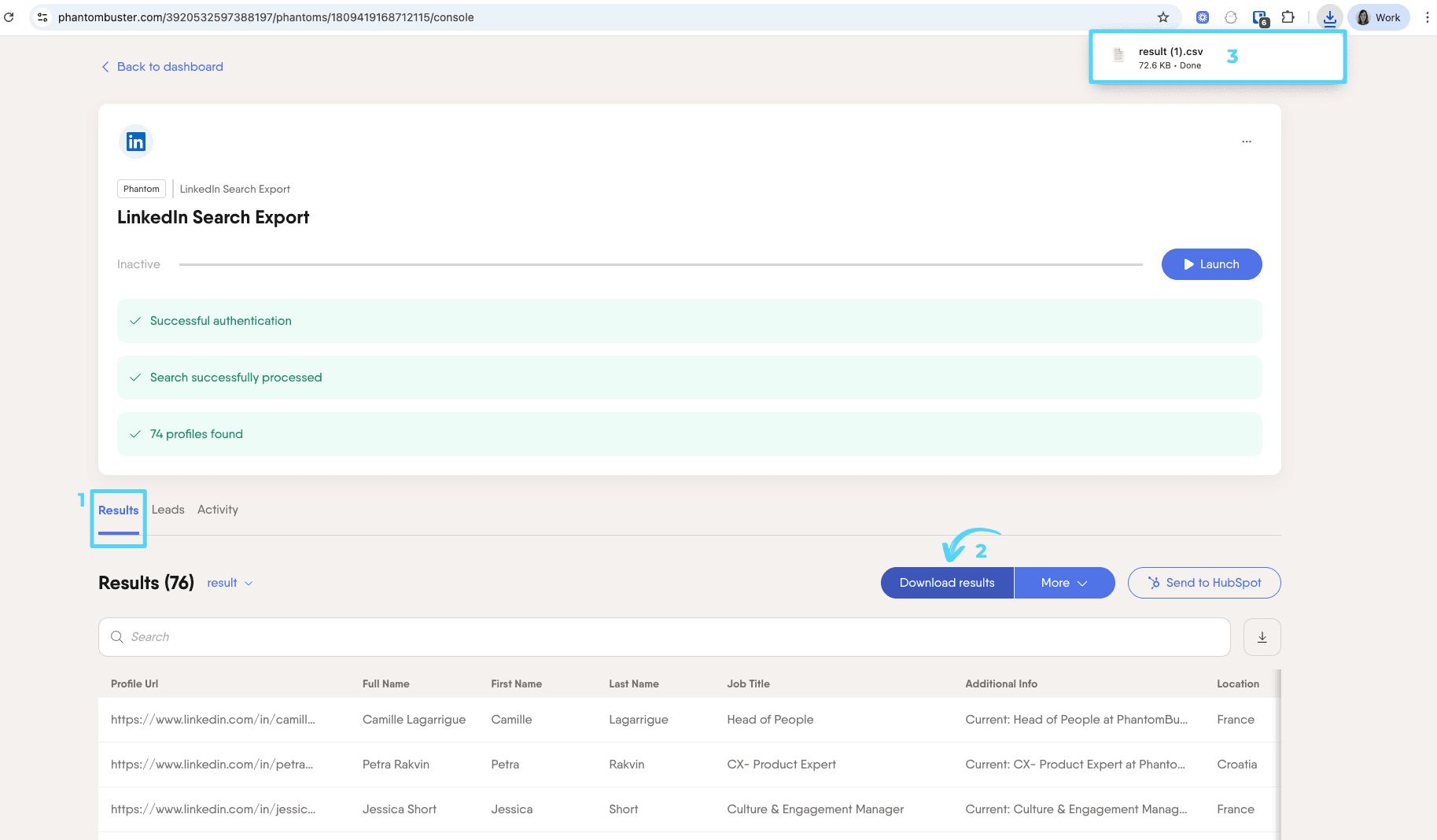Viewport: 1437px width, 840px height.
Task: Launch the LinkedIn Search Export phantom
Action: click(1211, 264)
